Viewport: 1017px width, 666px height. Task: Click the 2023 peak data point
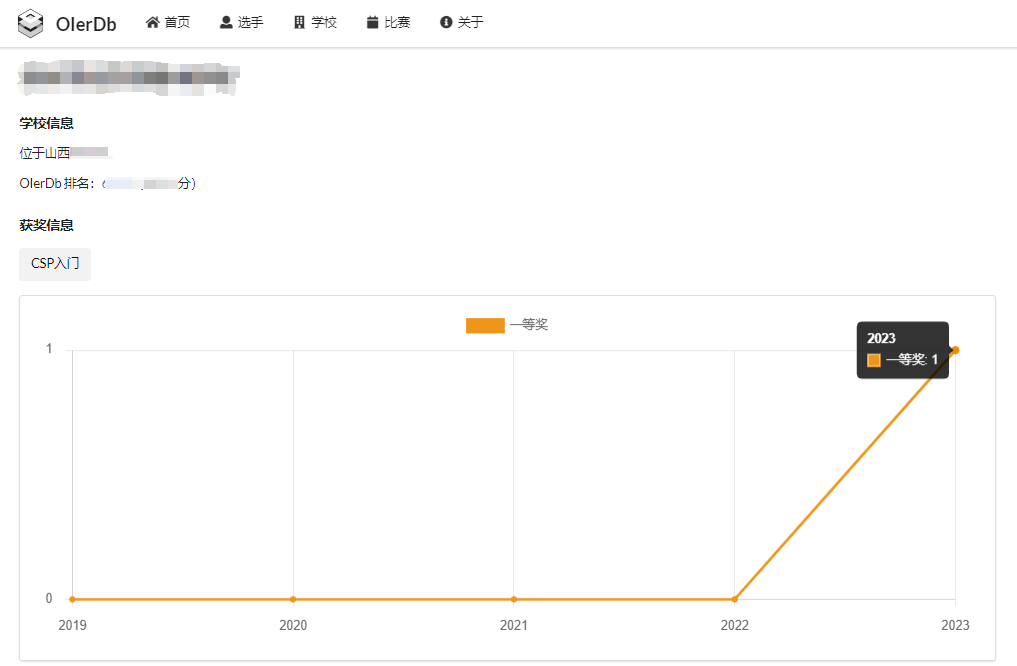point(956,349)
